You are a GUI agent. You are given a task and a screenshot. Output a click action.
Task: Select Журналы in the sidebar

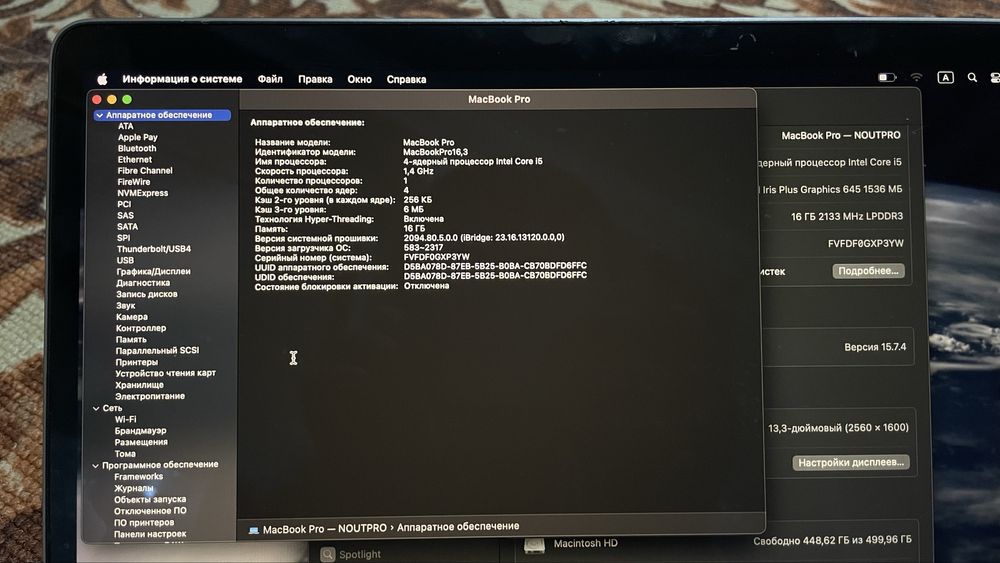[134, 488]
